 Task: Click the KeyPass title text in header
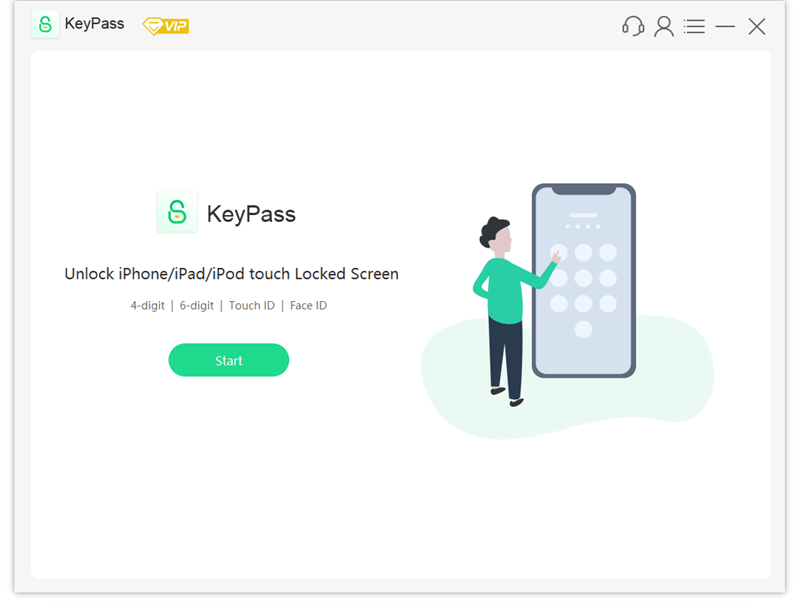click(94, 23)
